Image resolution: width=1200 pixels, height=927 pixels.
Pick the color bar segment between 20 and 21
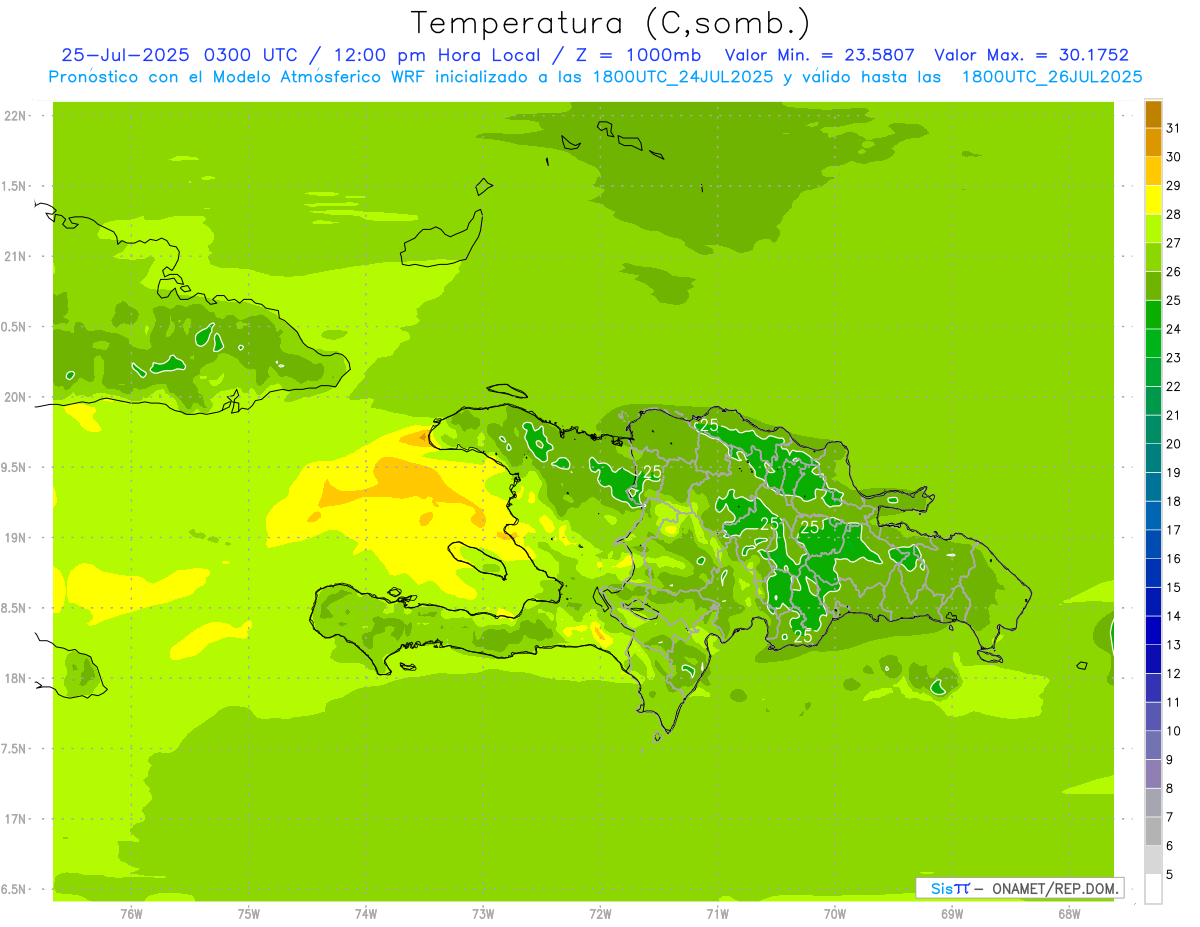click(1153, 429)
